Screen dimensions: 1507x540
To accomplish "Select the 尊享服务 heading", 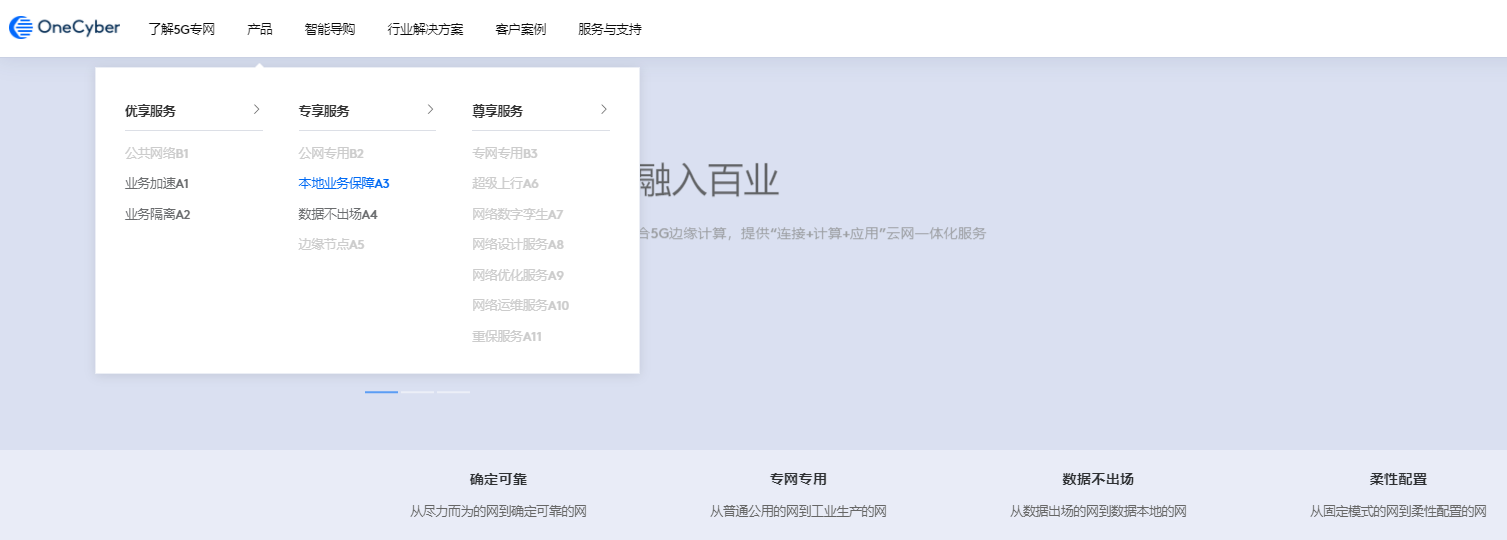I will pyautogui.click(x=497, y=111).
